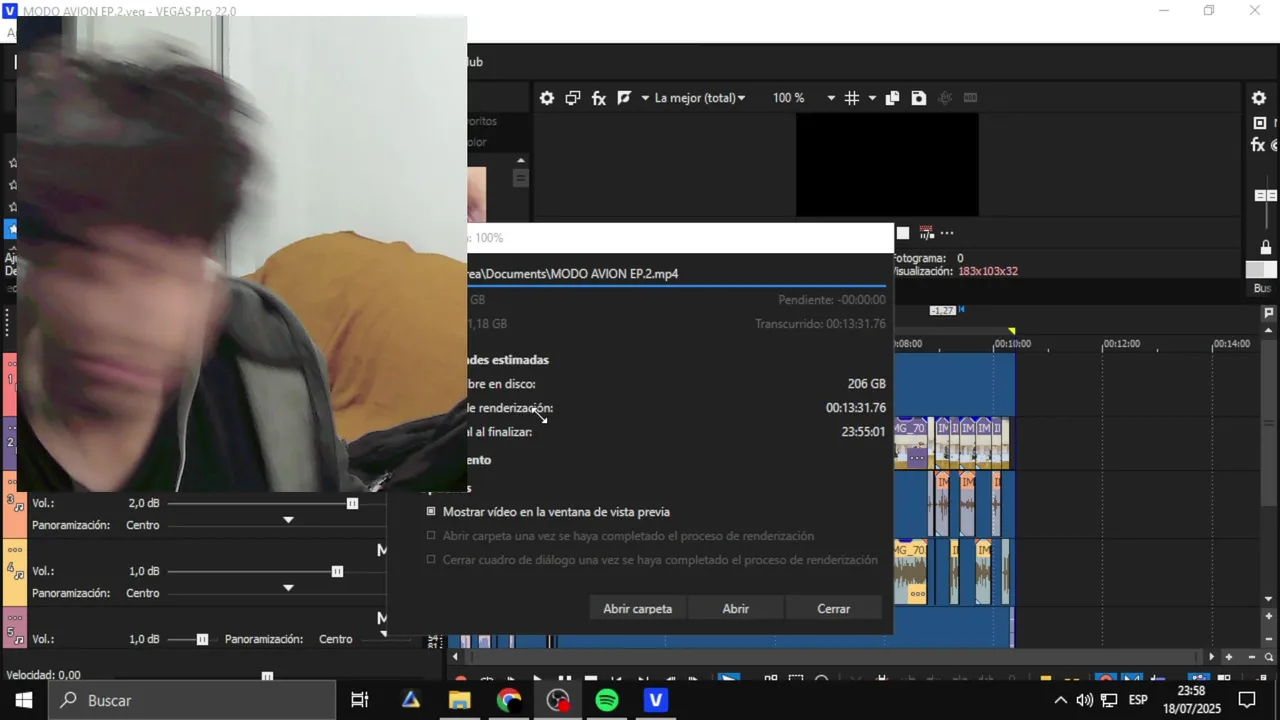Click the Cerrar button in render dialog
1280x720 pixels.
pos(833,608)
